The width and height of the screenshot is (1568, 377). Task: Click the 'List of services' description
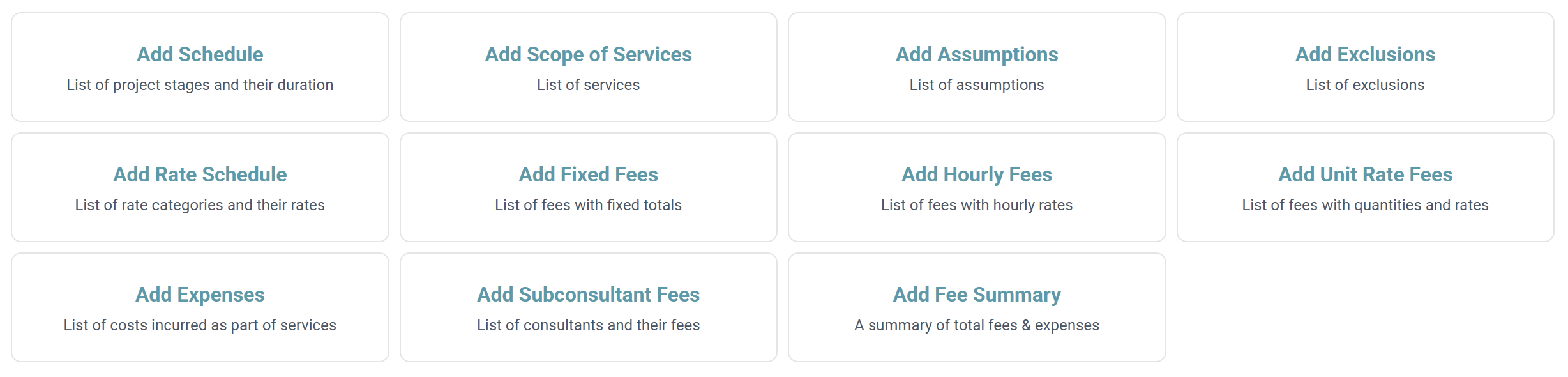point(588,85)
